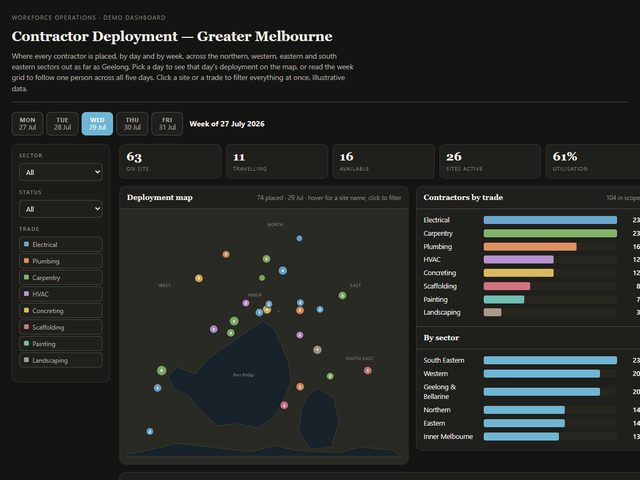The image size is (640, 480).
Task: Switch to the THU 30 Jul tab
Action: coord(132,124)
